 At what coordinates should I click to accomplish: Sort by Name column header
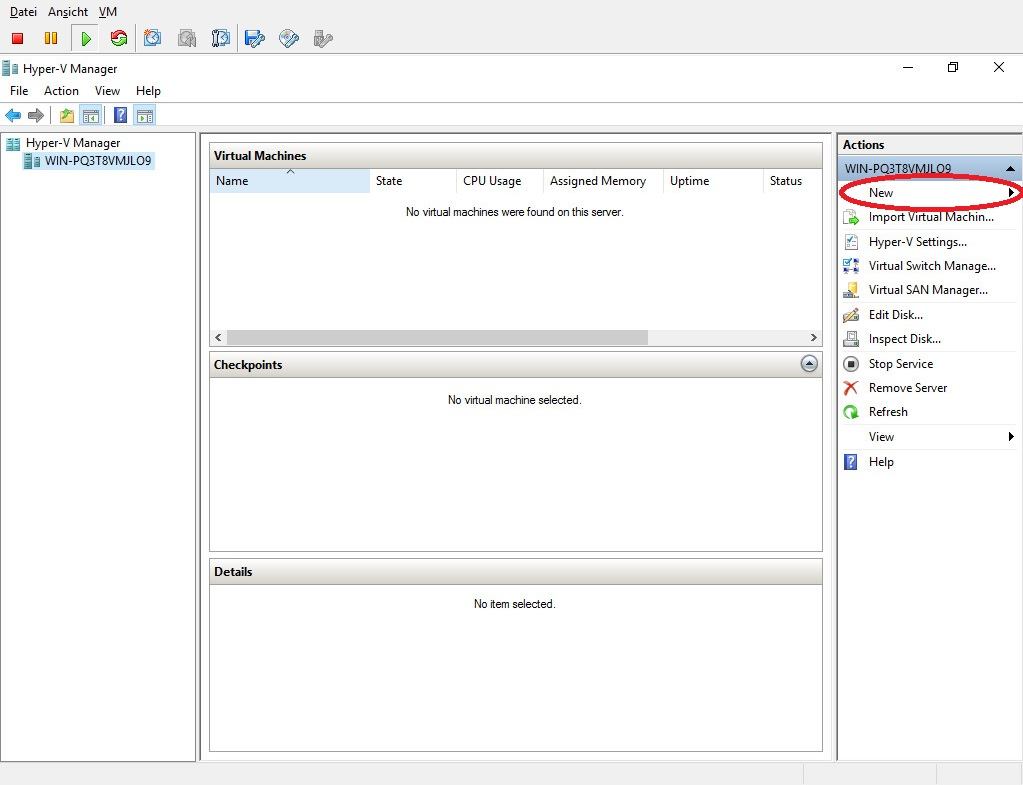[290, 181]
